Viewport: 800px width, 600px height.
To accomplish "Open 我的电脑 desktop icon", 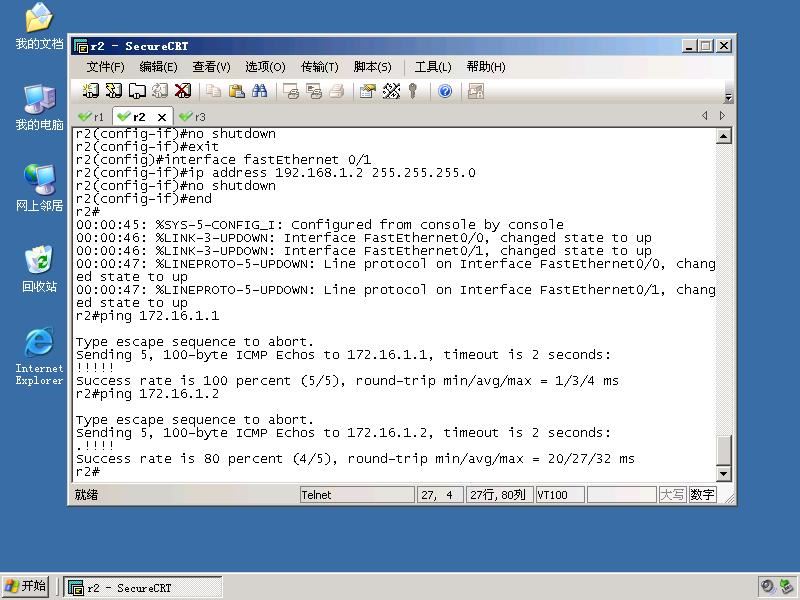I will (x=39, y=108).
